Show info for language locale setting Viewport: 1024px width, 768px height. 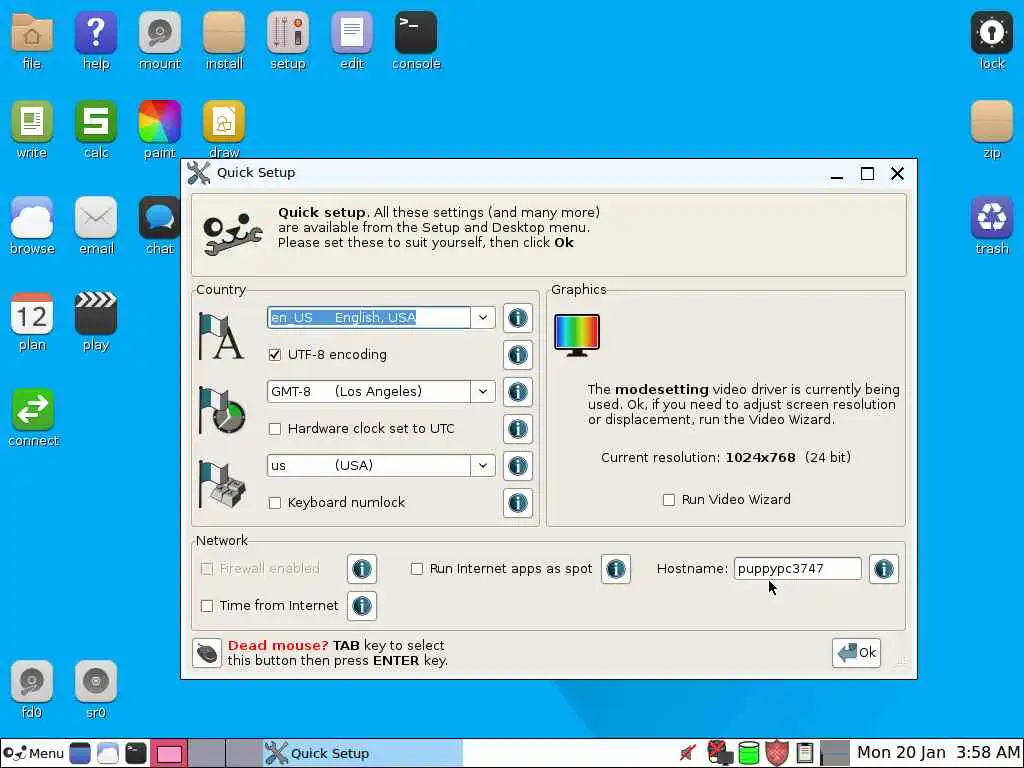click(x=517, y=318)
